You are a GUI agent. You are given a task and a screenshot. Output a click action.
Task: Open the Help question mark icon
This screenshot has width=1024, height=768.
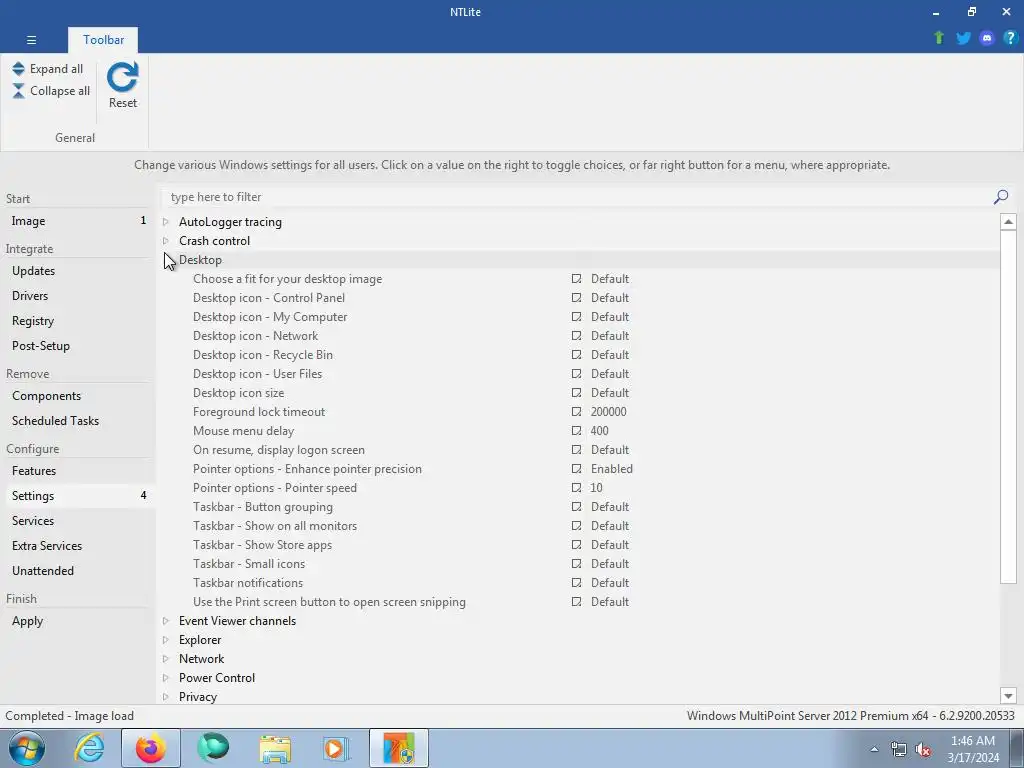click(x=1010, y=38)
